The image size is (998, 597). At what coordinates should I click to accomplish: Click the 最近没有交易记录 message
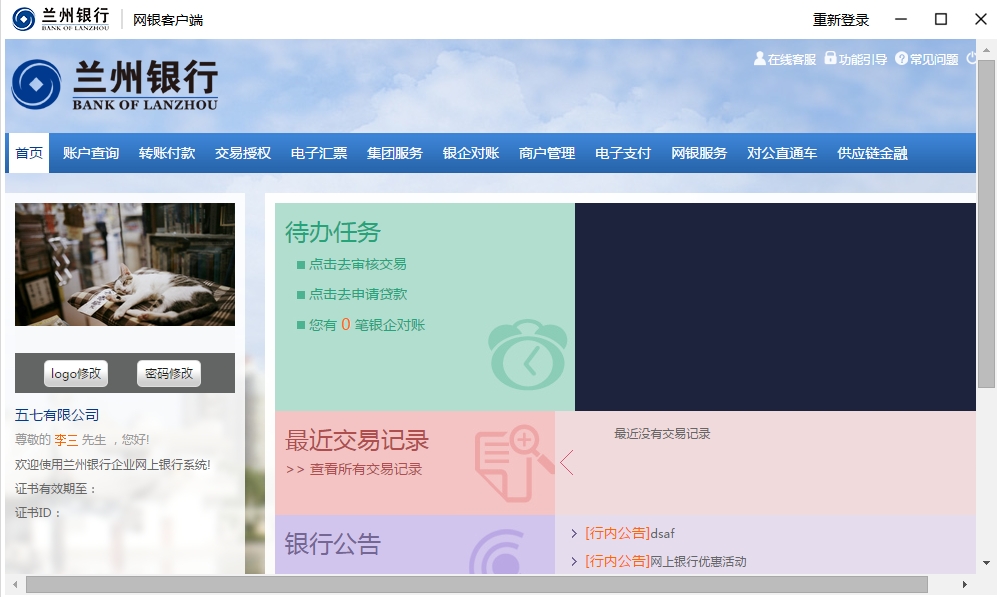tap(662, 434)
